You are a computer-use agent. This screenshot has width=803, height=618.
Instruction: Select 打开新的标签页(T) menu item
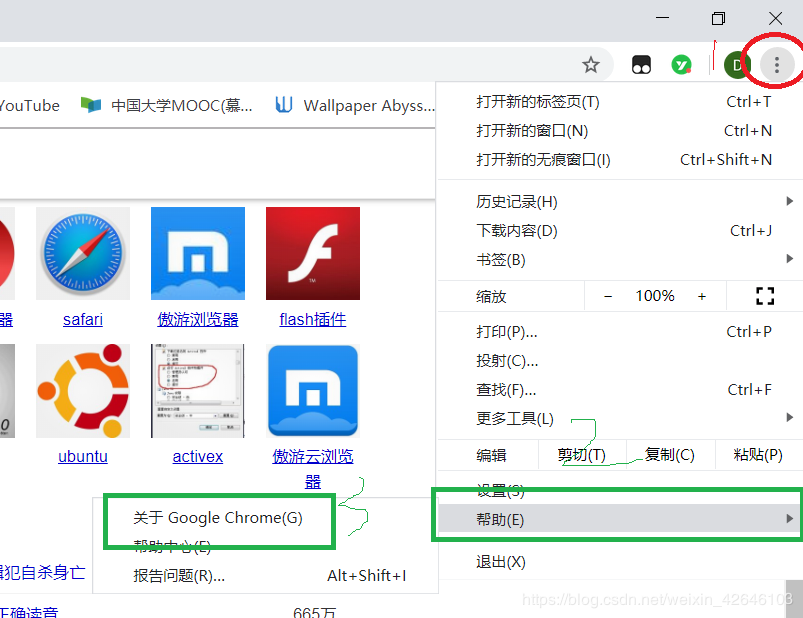point(621,102)
